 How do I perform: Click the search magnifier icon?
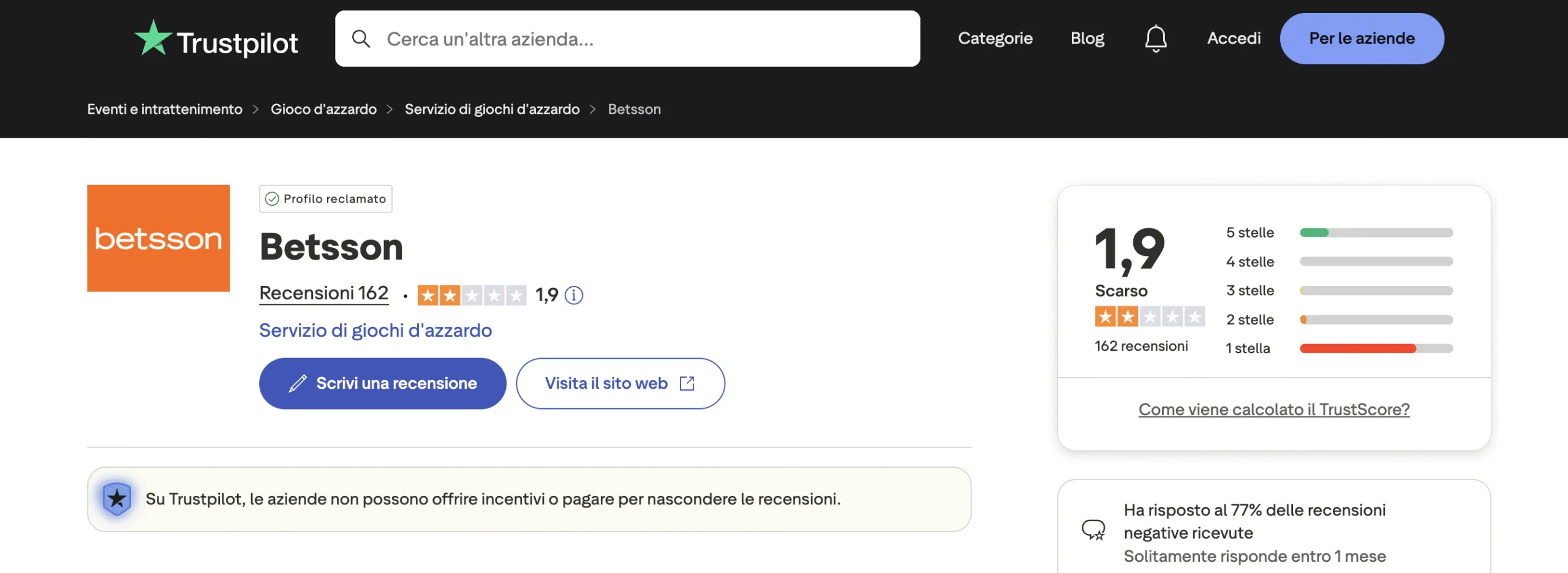pyautogui.click(x=361, y=38)
